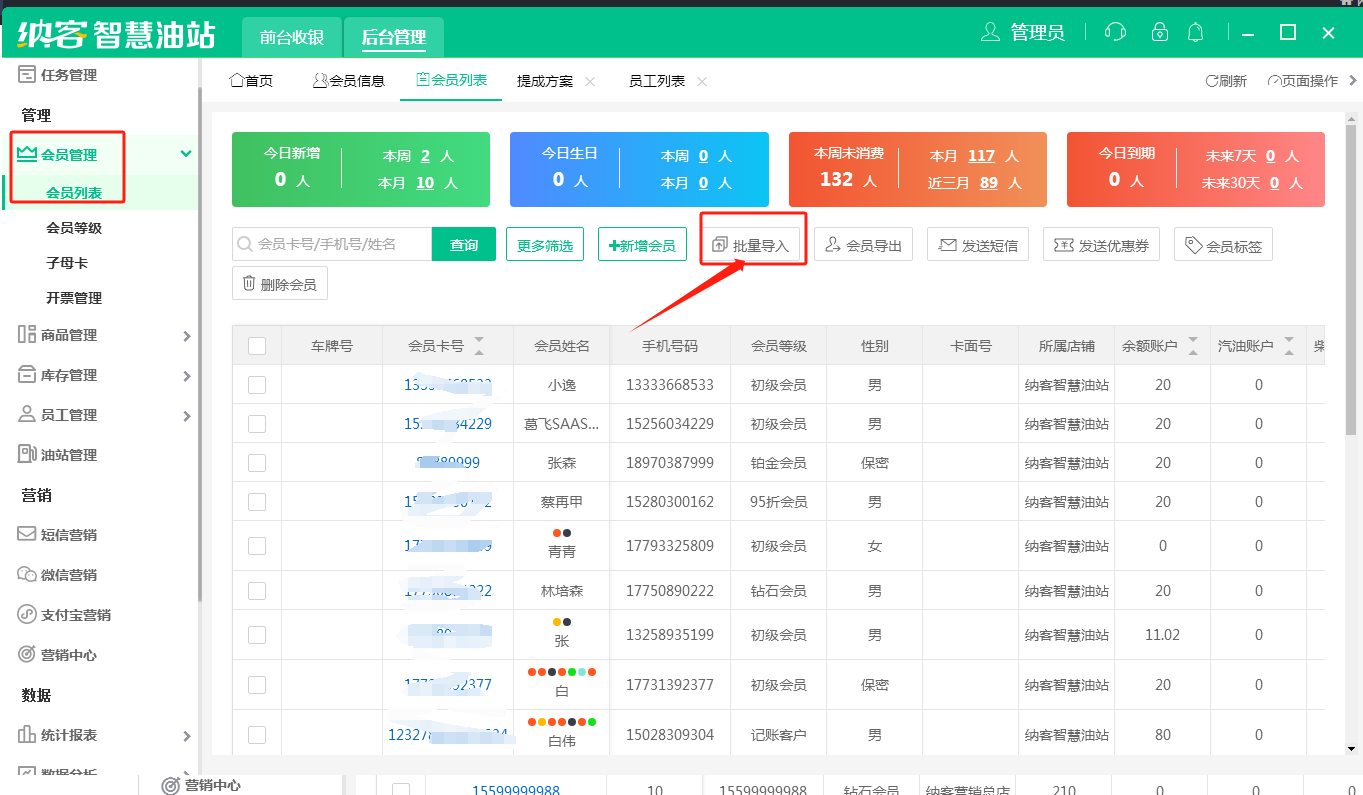The image size is (1363, 795).
Task: Click the green 查询 search button
Action: coord(463,245)
